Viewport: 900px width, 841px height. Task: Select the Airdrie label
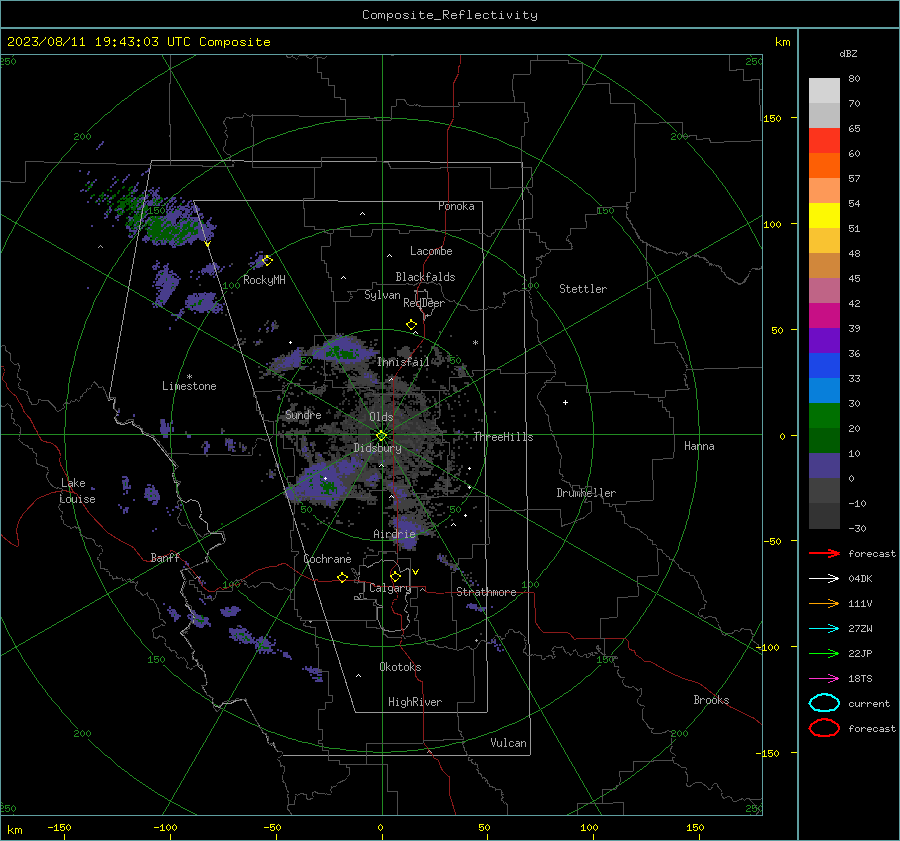[x=394, y=534]
